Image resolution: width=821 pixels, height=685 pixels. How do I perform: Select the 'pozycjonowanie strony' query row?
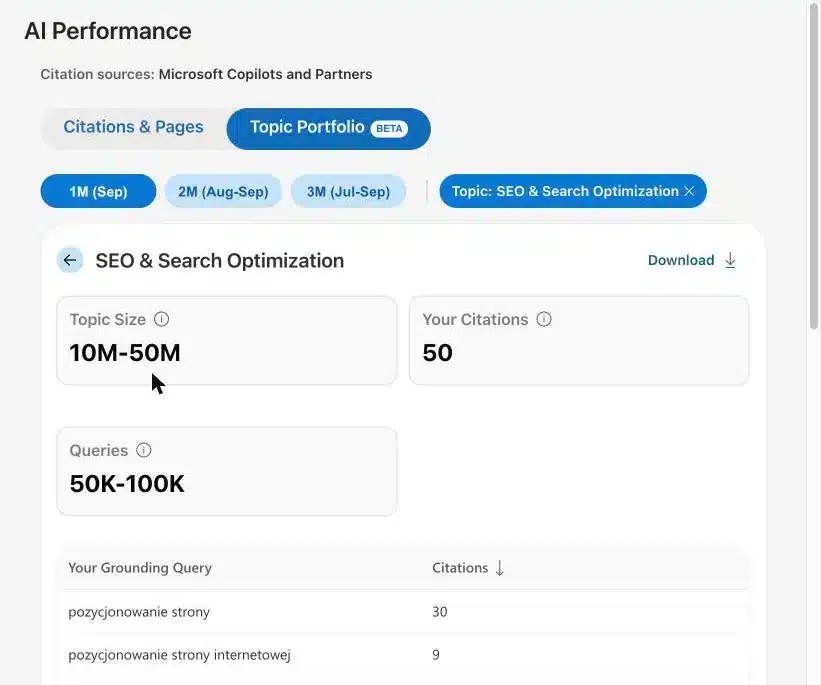403,612
